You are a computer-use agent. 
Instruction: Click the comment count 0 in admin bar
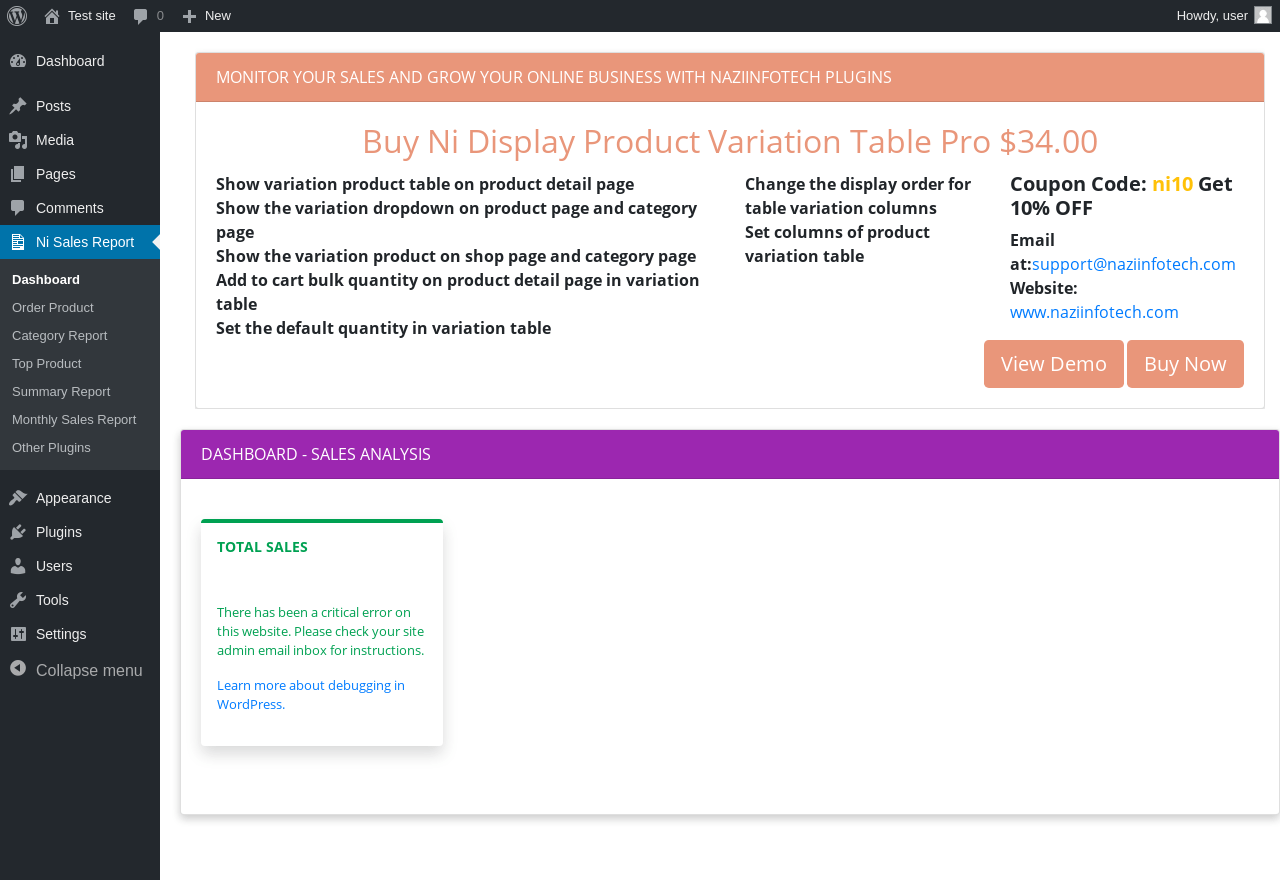point(160,16)
